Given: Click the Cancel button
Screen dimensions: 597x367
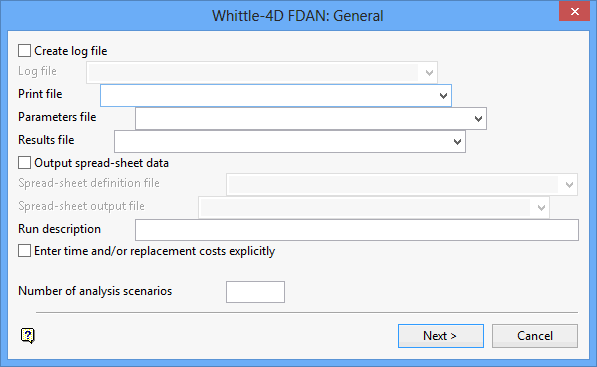Looking at the screenshot, I should point(535,336).
